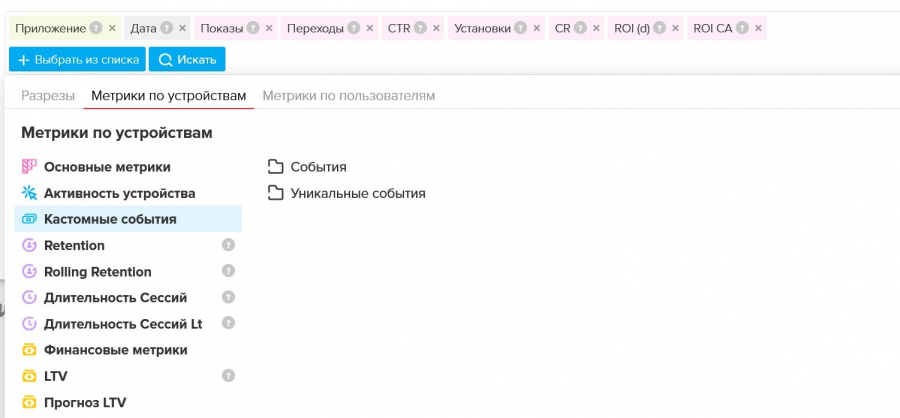The height and width of the screenshot is (418, 900).
Task: Click help icon beside Rolling Retention
Action: click(x=228, y=271)
